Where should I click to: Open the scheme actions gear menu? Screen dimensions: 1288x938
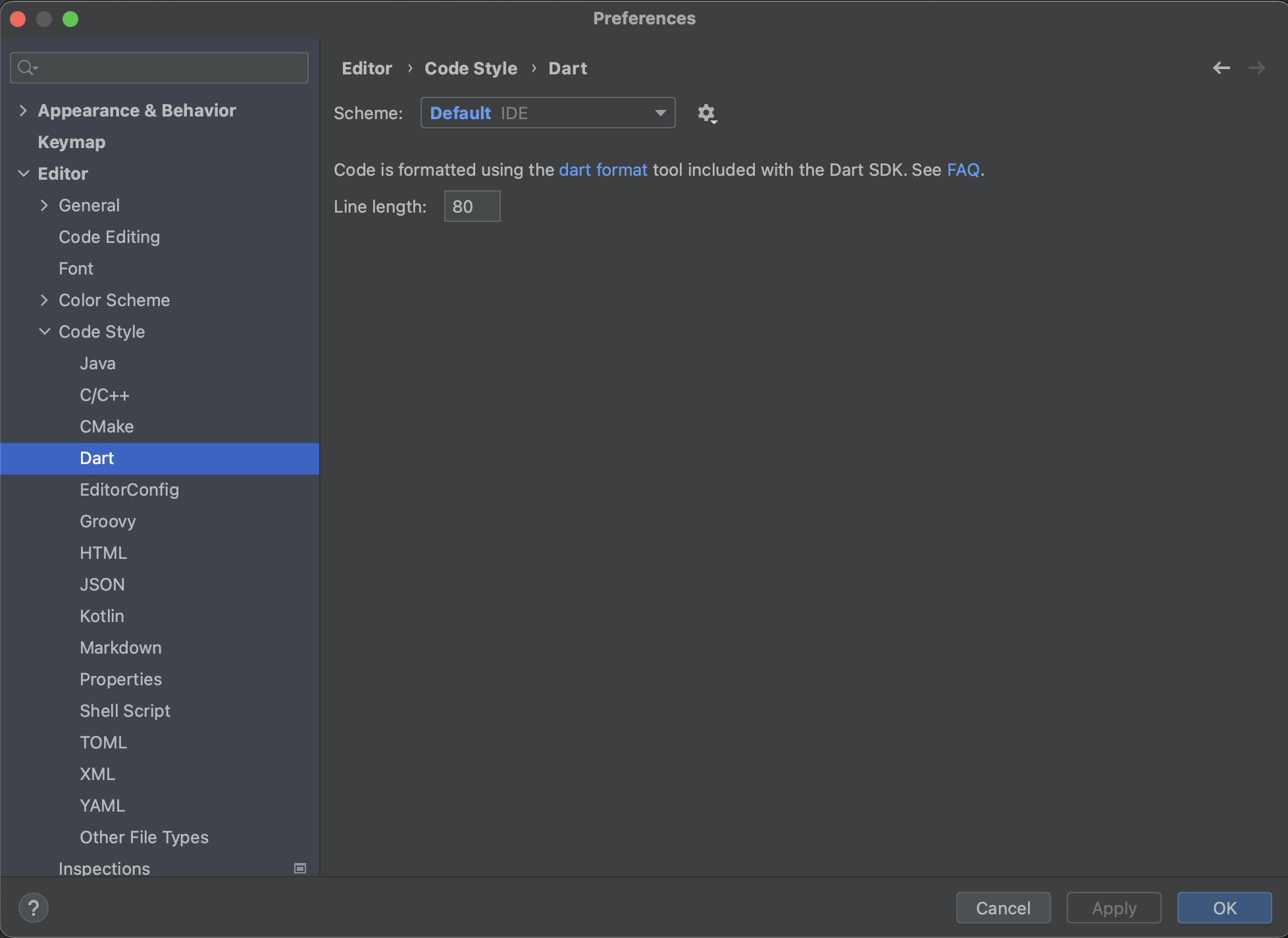pyautogui.click(x=707, y=113)
